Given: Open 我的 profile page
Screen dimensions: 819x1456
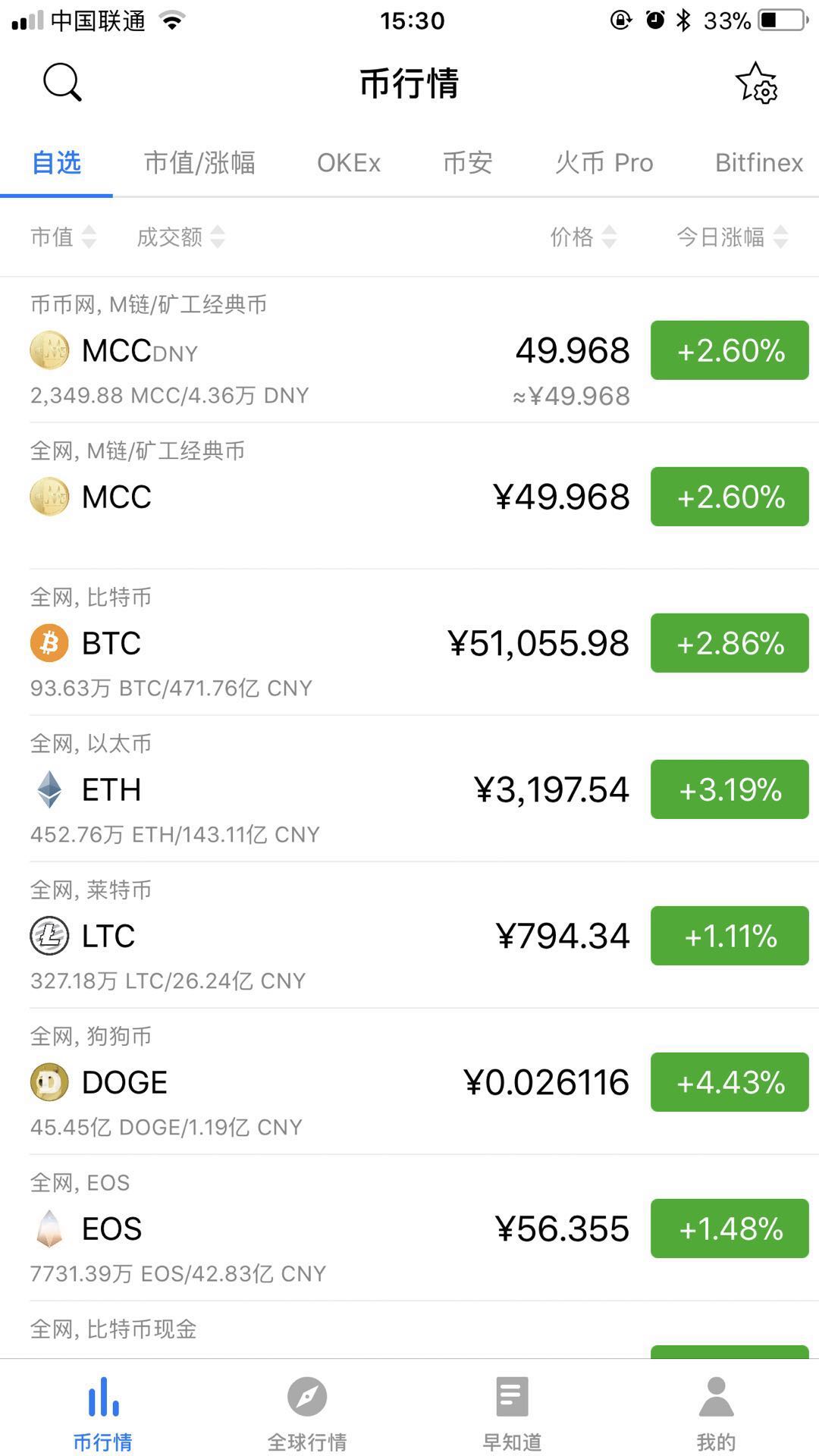Looking at the screenshot, I should [716, 1410].
